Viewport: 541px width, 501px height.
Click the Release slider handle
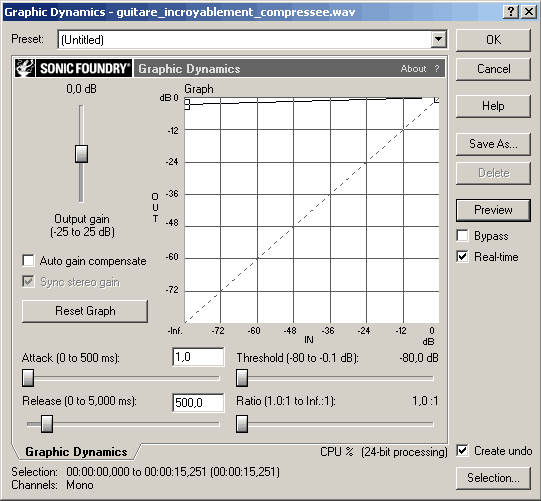coord(47,424)
